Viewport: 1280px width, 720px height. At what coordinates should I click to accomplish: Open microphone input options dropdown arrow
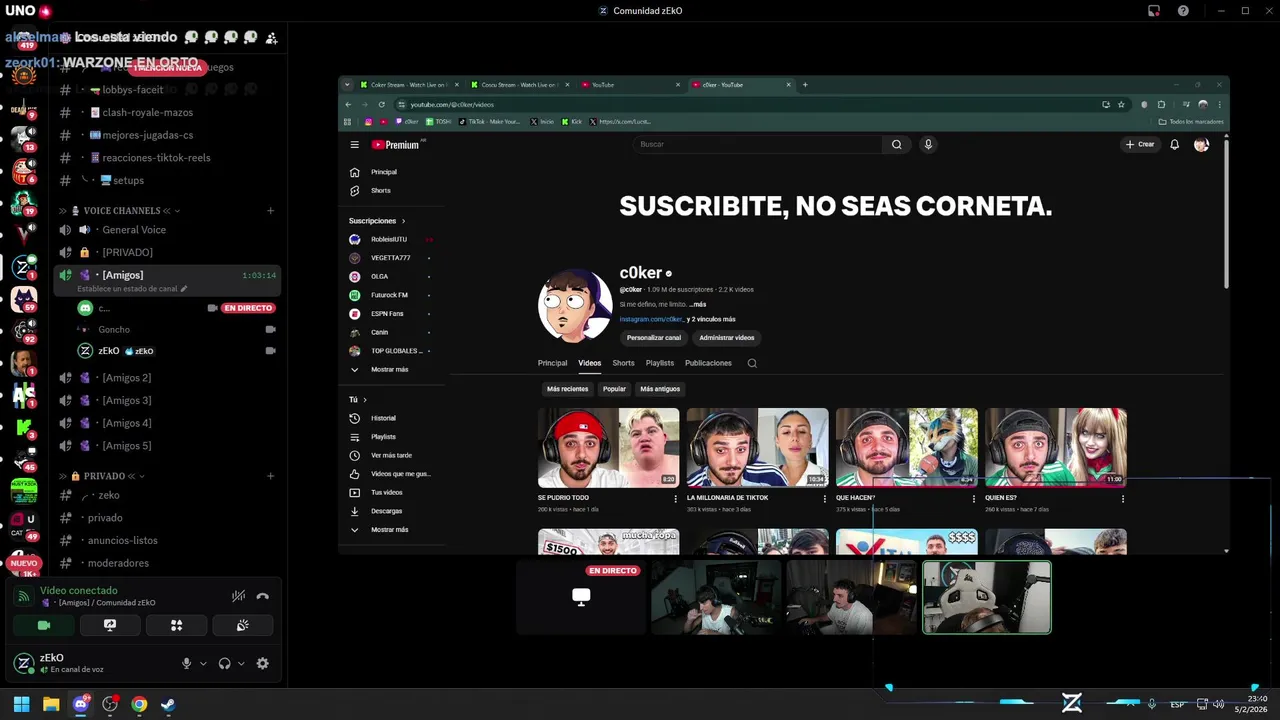tap(203, 663)
